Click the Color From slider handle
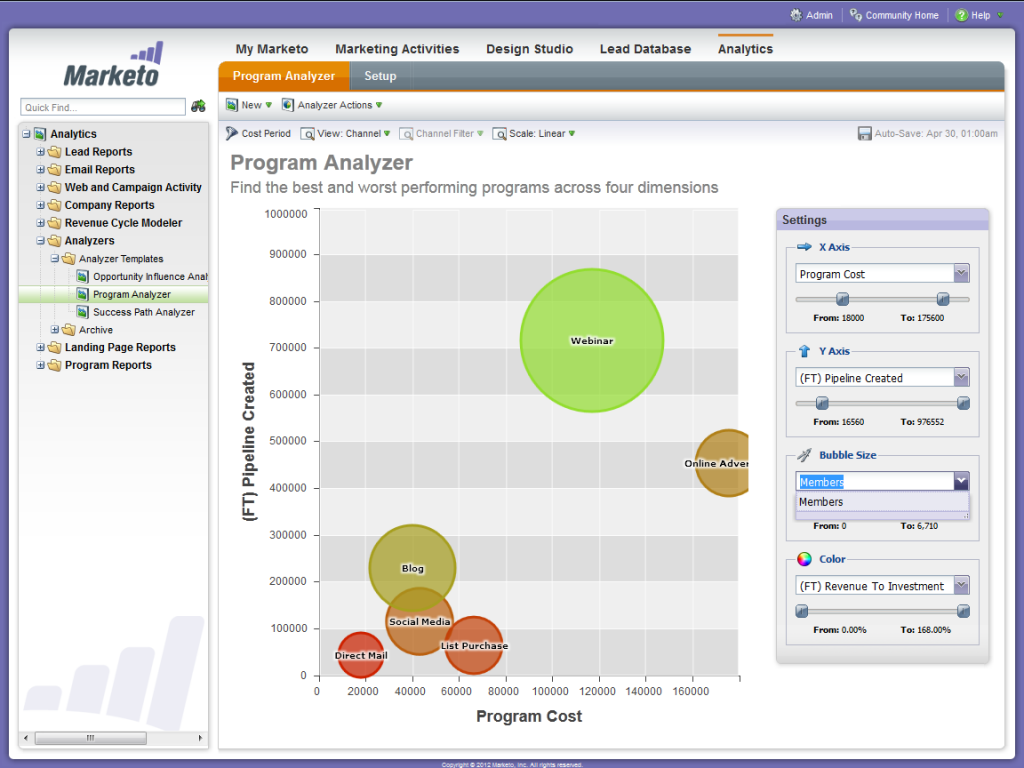 [802, 611]
